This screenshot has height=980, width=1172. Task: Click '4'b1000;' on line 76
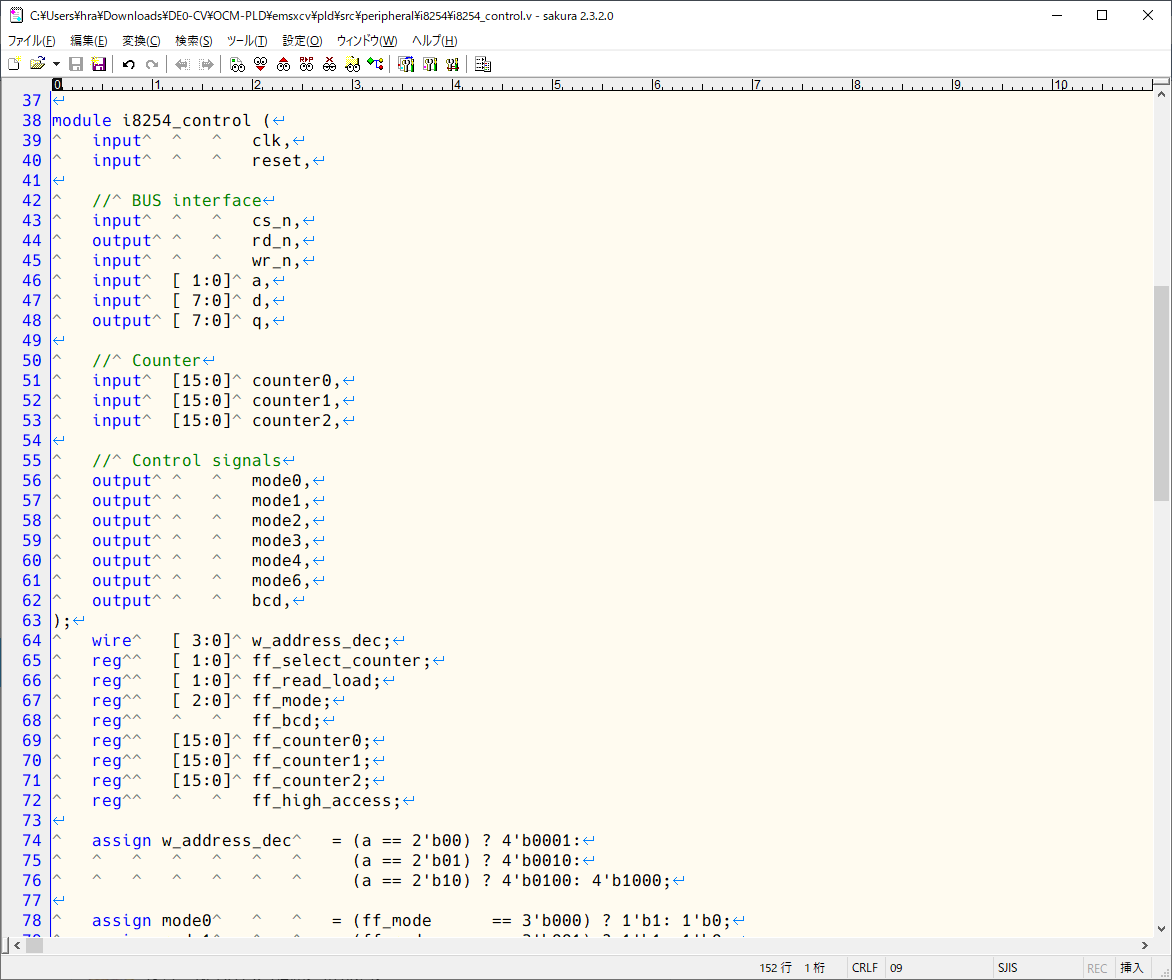click(632, 881)
